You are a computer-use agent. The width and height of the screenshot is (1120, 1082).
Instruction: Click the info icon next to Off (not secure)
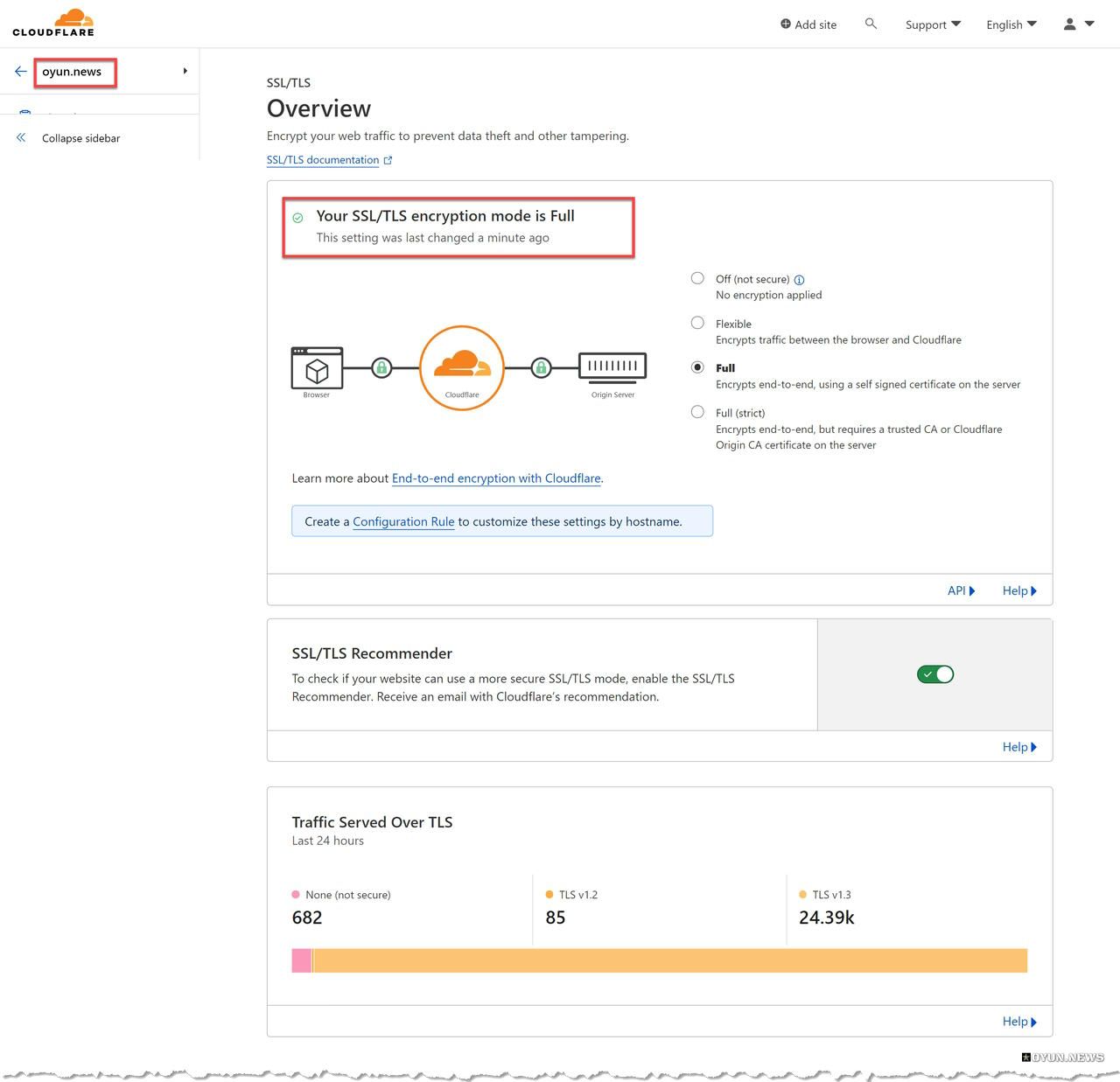point(799,280)
